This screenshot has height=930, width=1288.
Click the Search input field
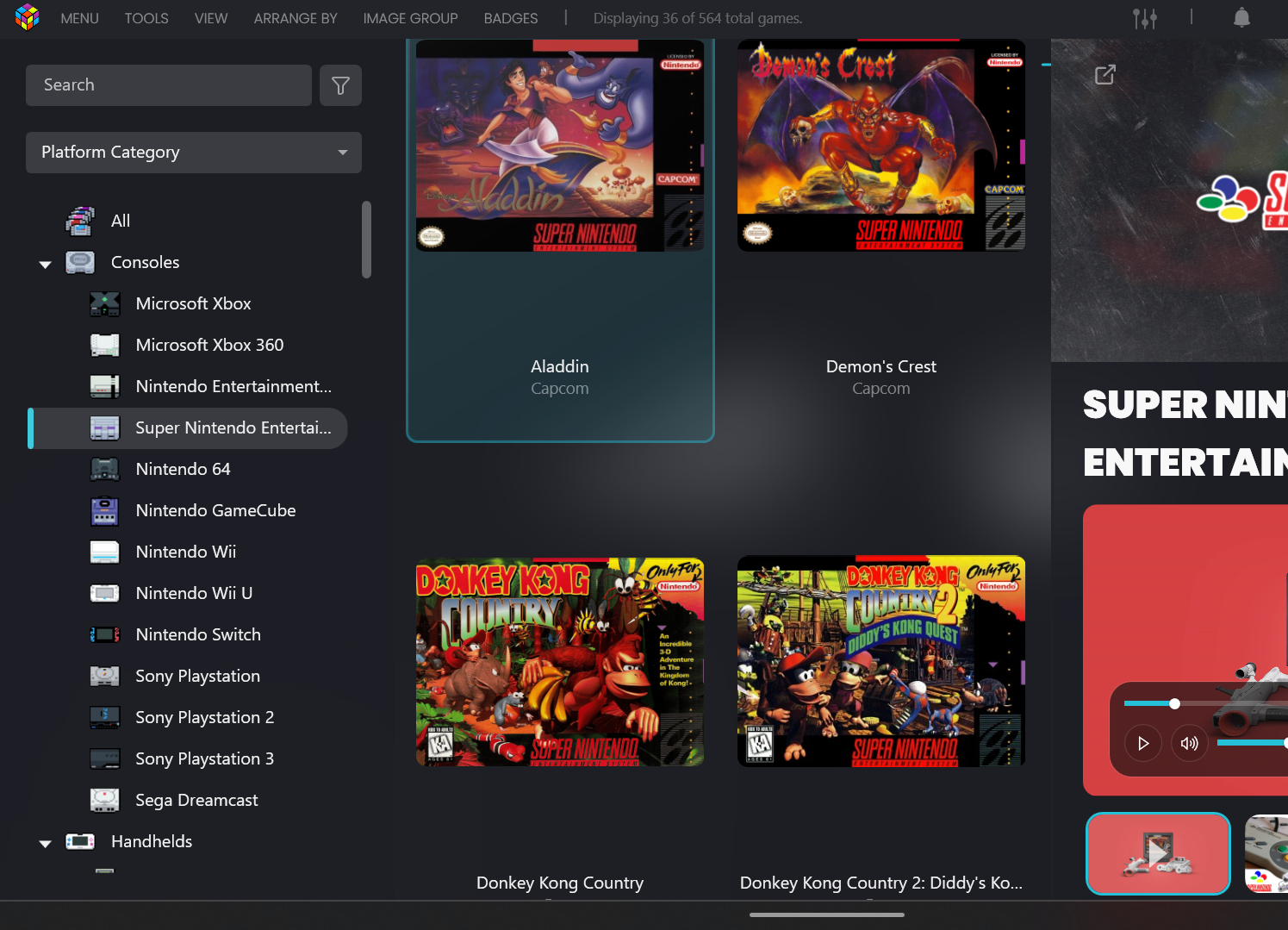169,85
